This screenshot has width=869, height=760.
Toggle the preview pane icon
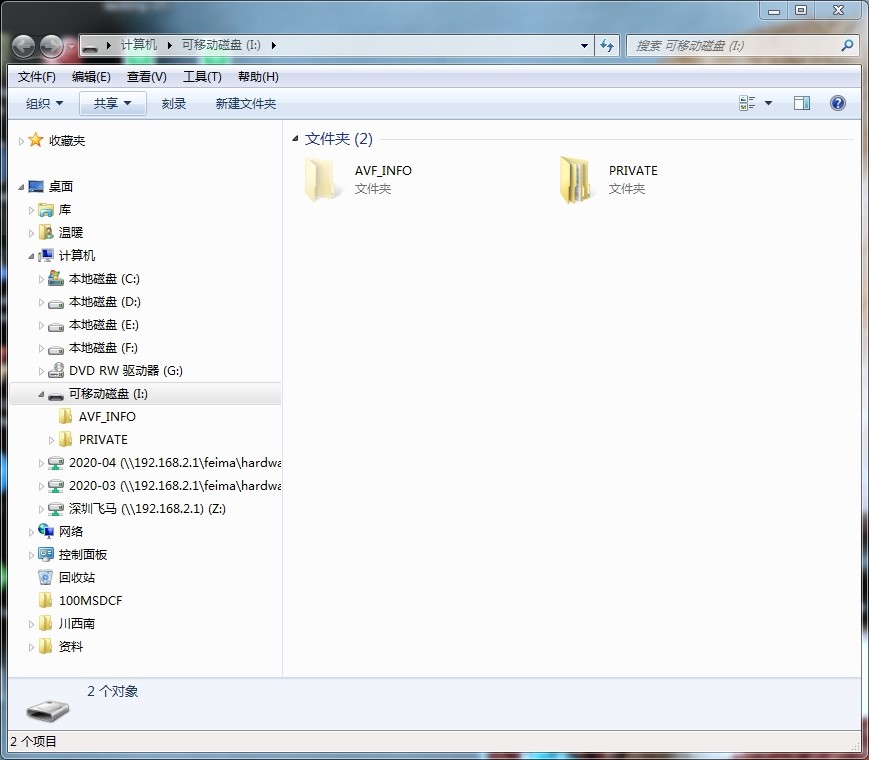coord(801,103)
